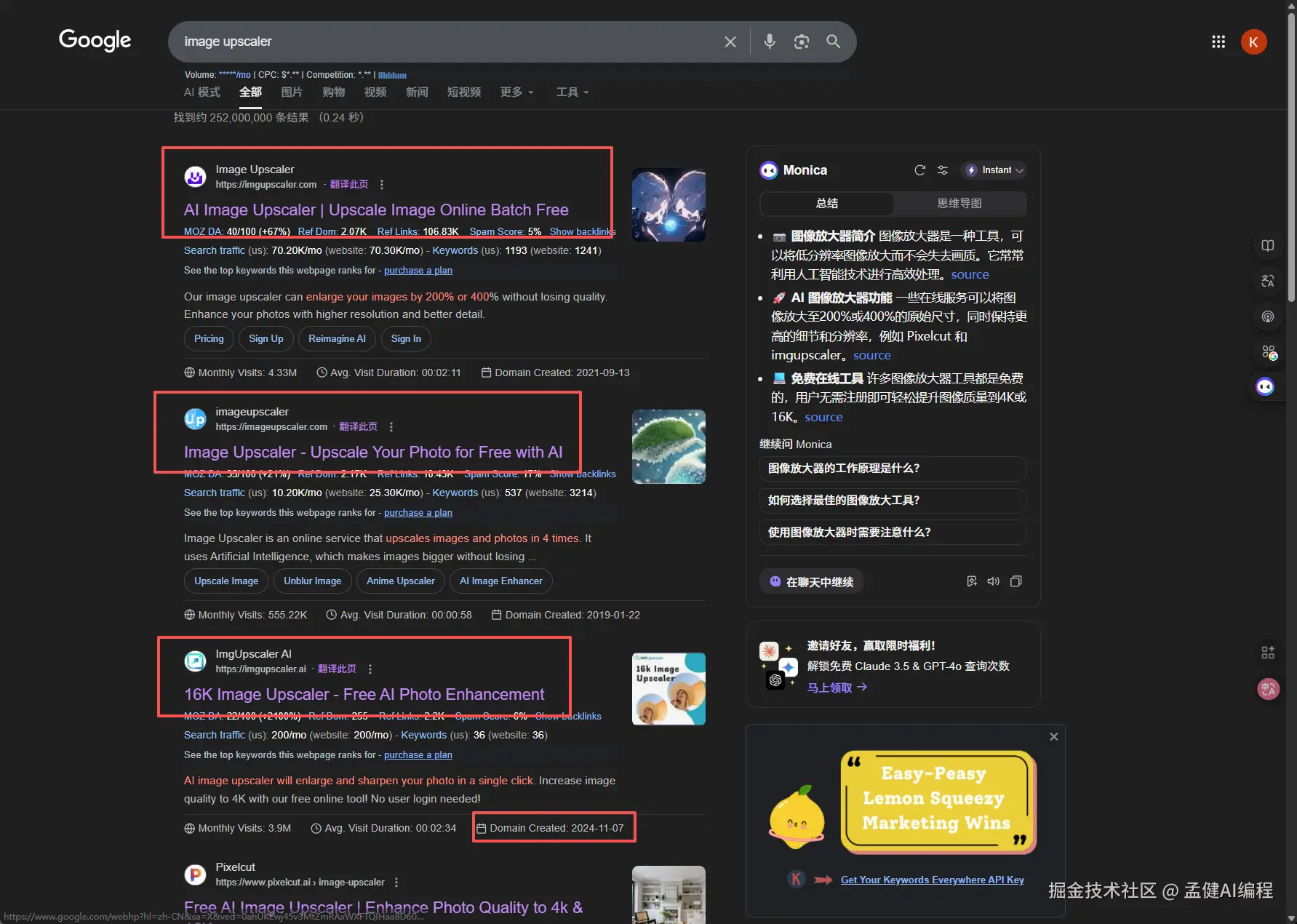Open options menu for Pixelcut result
1297x924 pixels.
tap(396, 883)
